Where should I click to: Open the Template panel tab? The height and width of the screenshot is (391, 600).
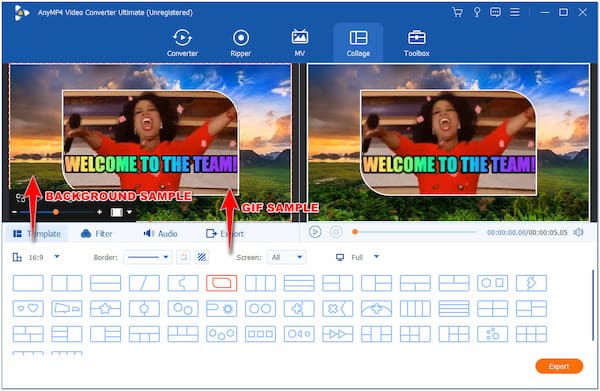point(37,234)
